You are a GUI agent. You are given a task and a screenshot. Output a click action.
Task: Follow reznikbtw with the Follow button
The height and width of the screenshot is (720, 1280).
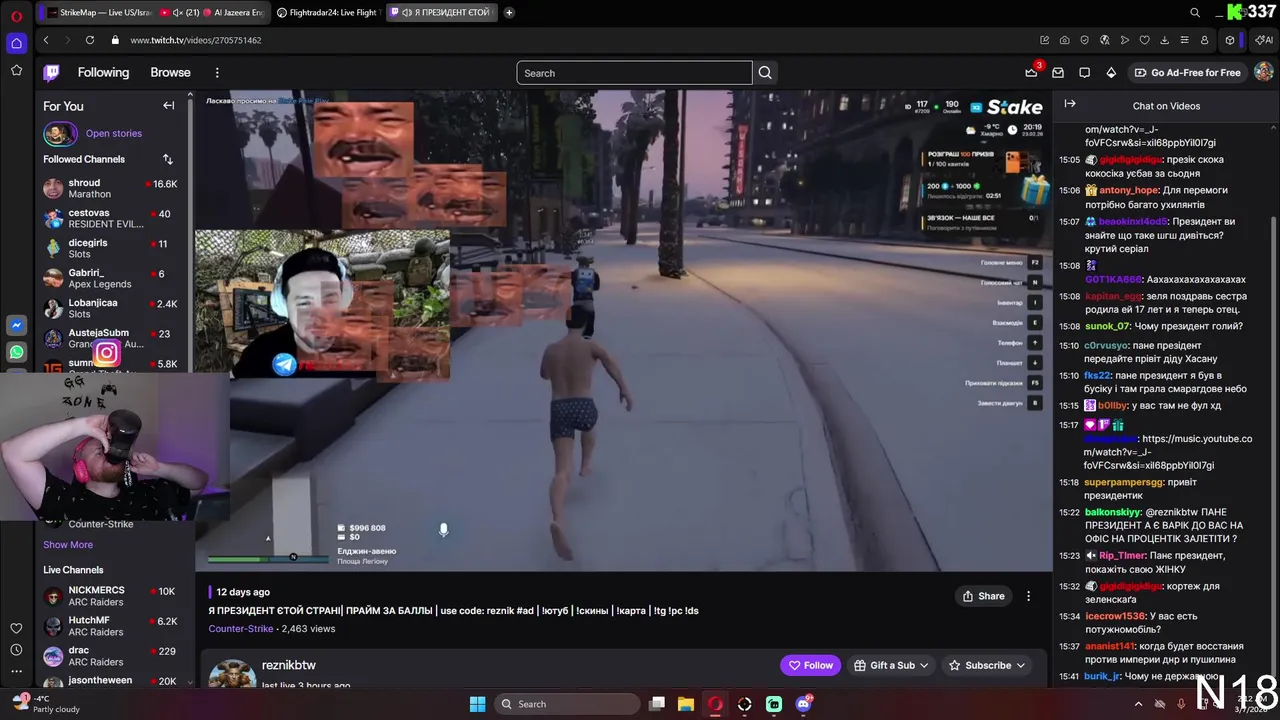(811, 665)
